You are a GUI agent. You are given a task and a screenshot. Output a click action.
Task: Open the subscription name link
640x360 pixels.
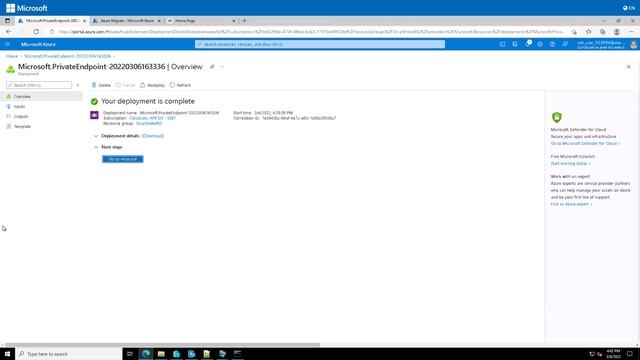pyautogui.click(x=152, y=118)
